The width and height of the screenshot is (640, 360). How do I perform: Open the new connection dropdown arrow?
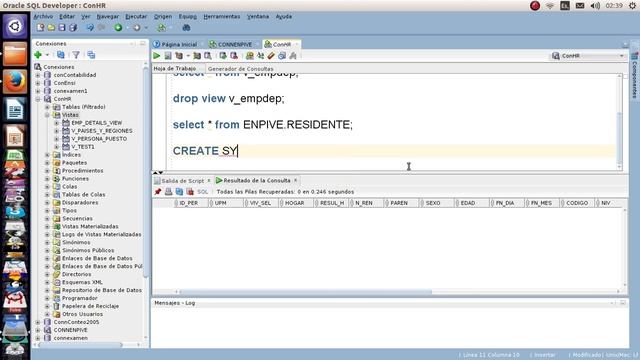[47, 55]
